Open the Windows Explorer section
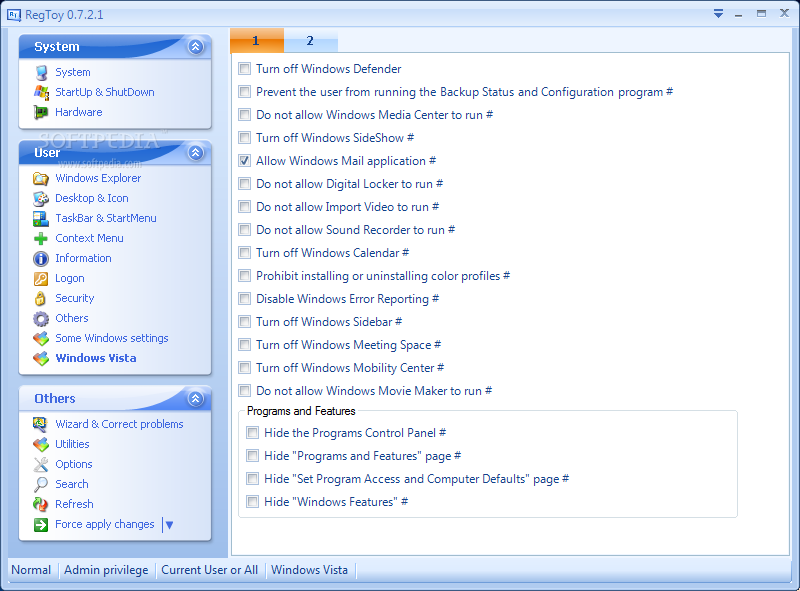The width and height of the screenshot is (800, 591). pyautogui.click(x=98, y=178)
